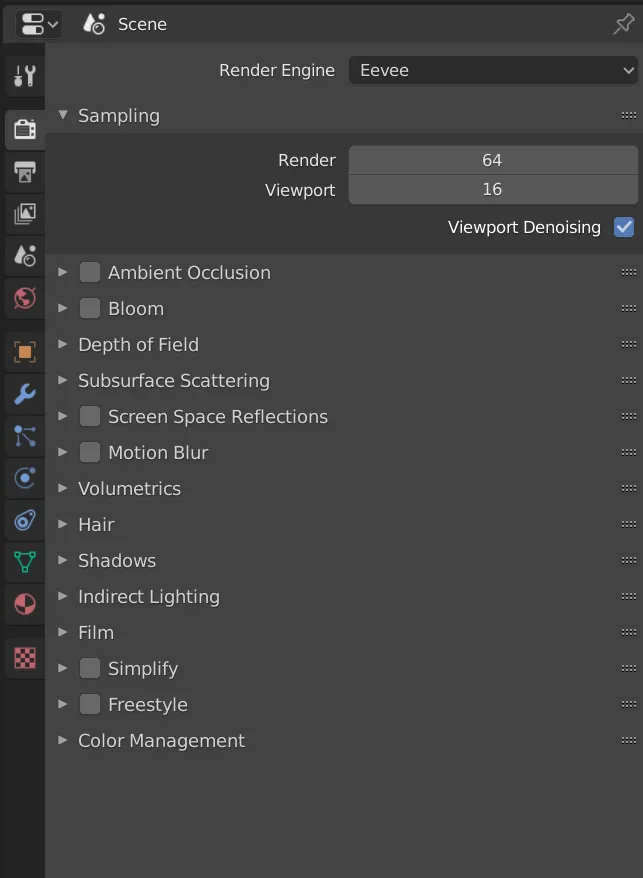Enable the Ambient Occlusion checkbox
Screen dimensions: 643x878
90,272
